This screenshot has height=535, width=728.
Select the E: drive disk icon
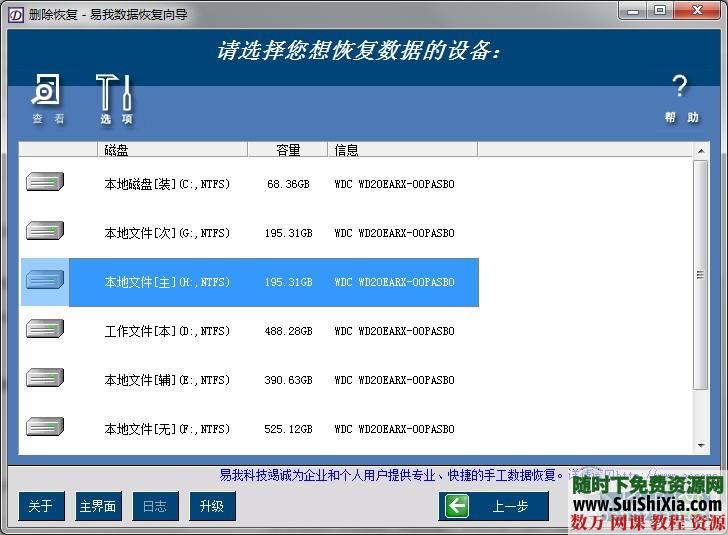(45, 379)
